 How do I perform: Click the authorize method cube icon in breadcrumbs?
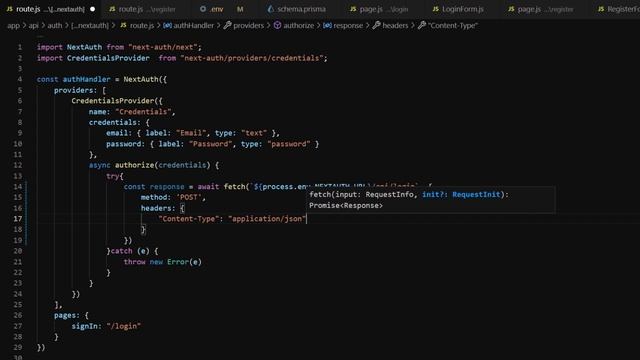(278, 25)
